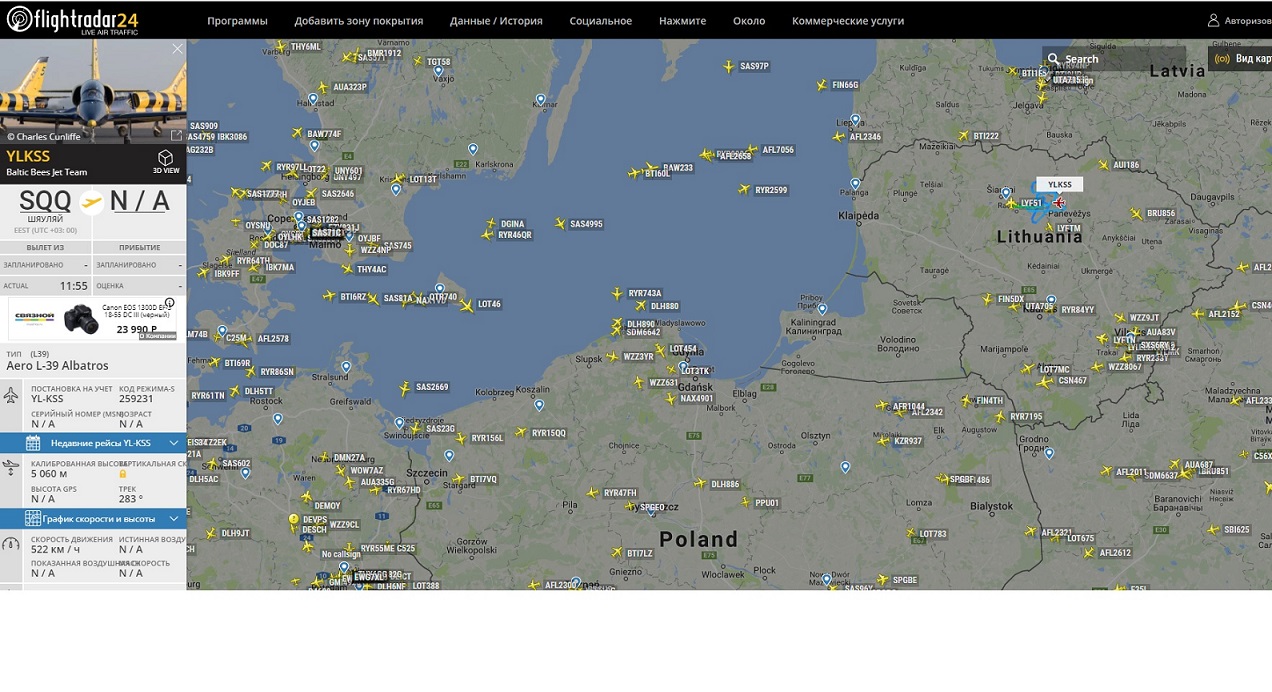Viewport: 1272px width, 692px height.
Task: Click the LOT46 plane marker
Action: [x=466, y=305]
